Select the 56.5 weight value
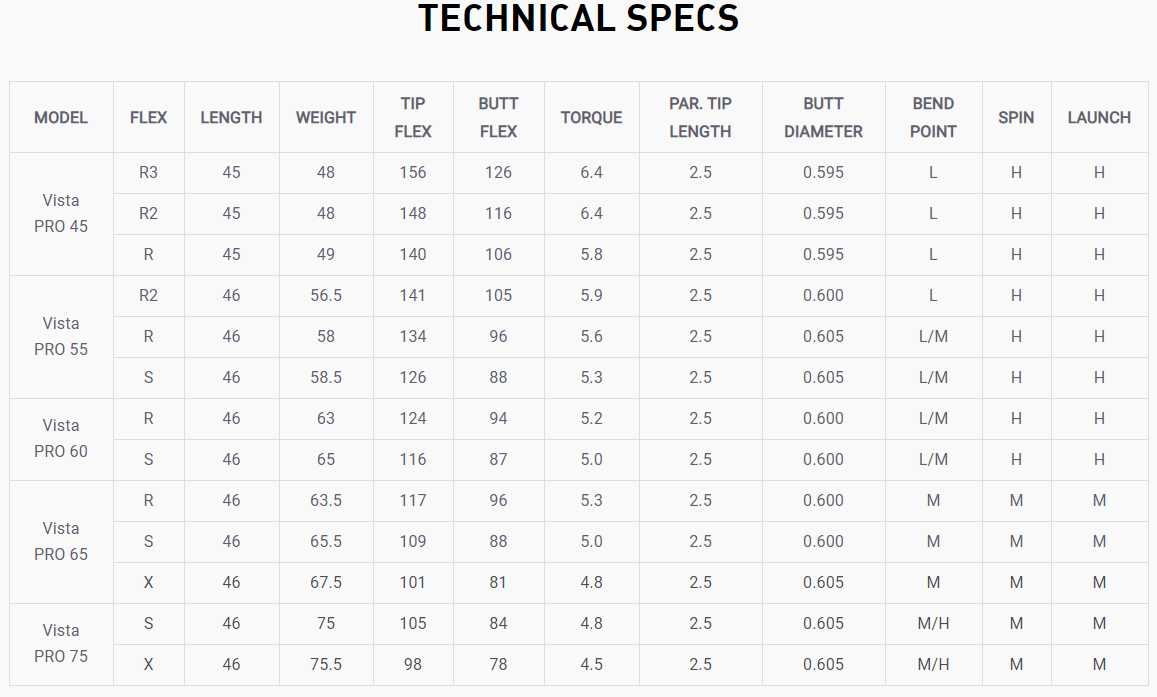The image size is (1157, 697). [x=326, y=295]
